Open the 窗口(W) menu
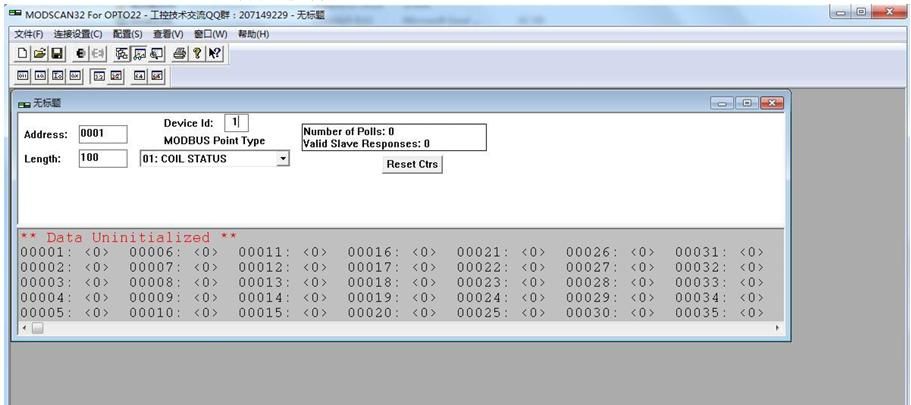Viewport: 911px width, 405px height. (x=211, y=34)
